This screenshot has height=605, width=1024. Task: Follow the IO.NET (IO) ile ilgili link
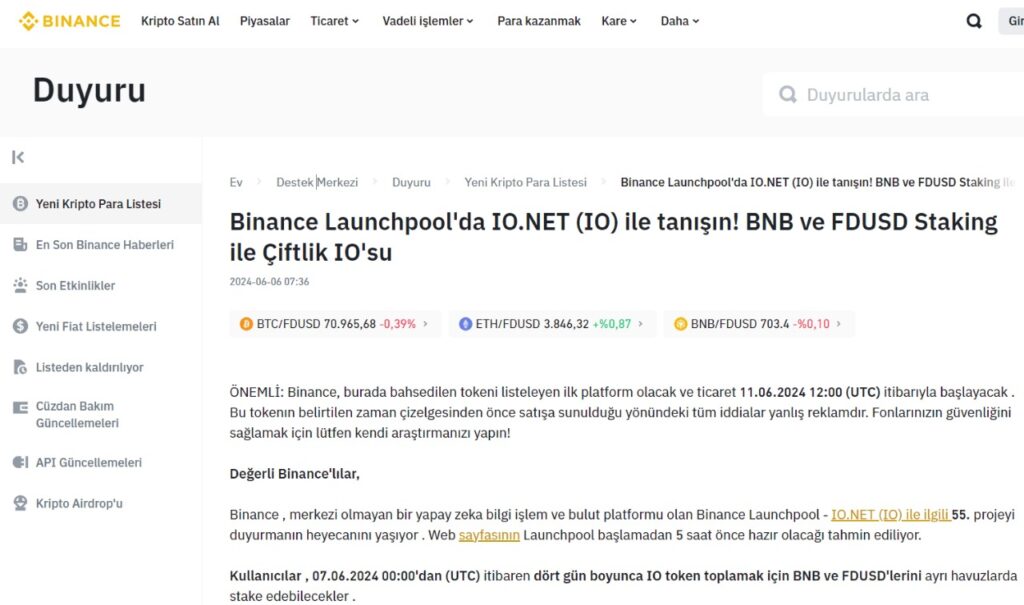pyautogui.click(x=890, y=515)
